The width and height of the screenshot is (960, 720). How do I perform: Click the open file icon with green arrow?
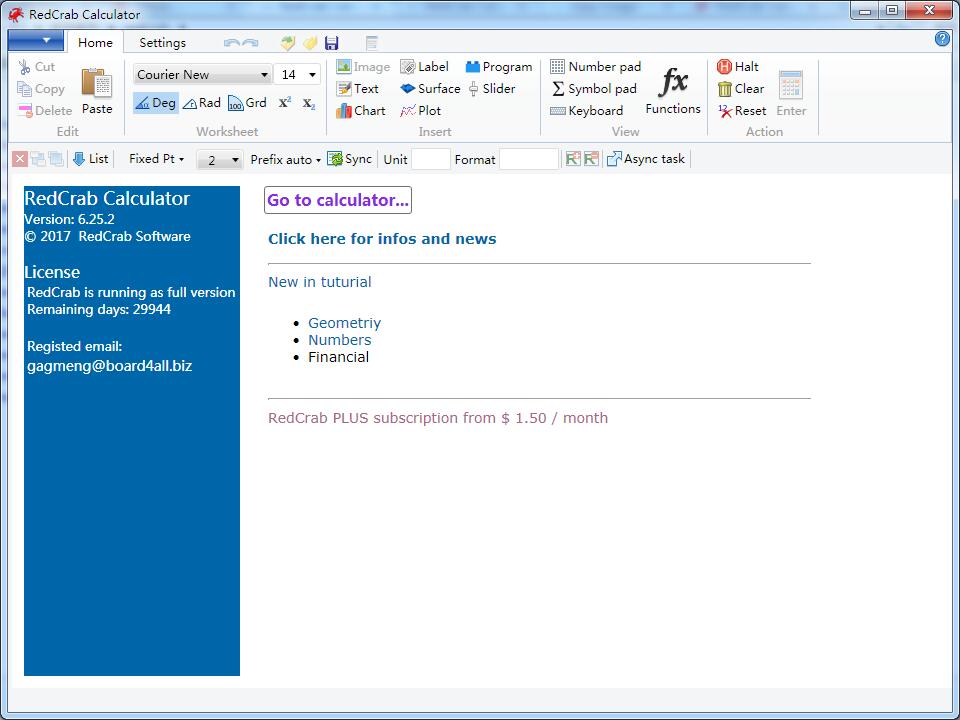click(288, 43)
